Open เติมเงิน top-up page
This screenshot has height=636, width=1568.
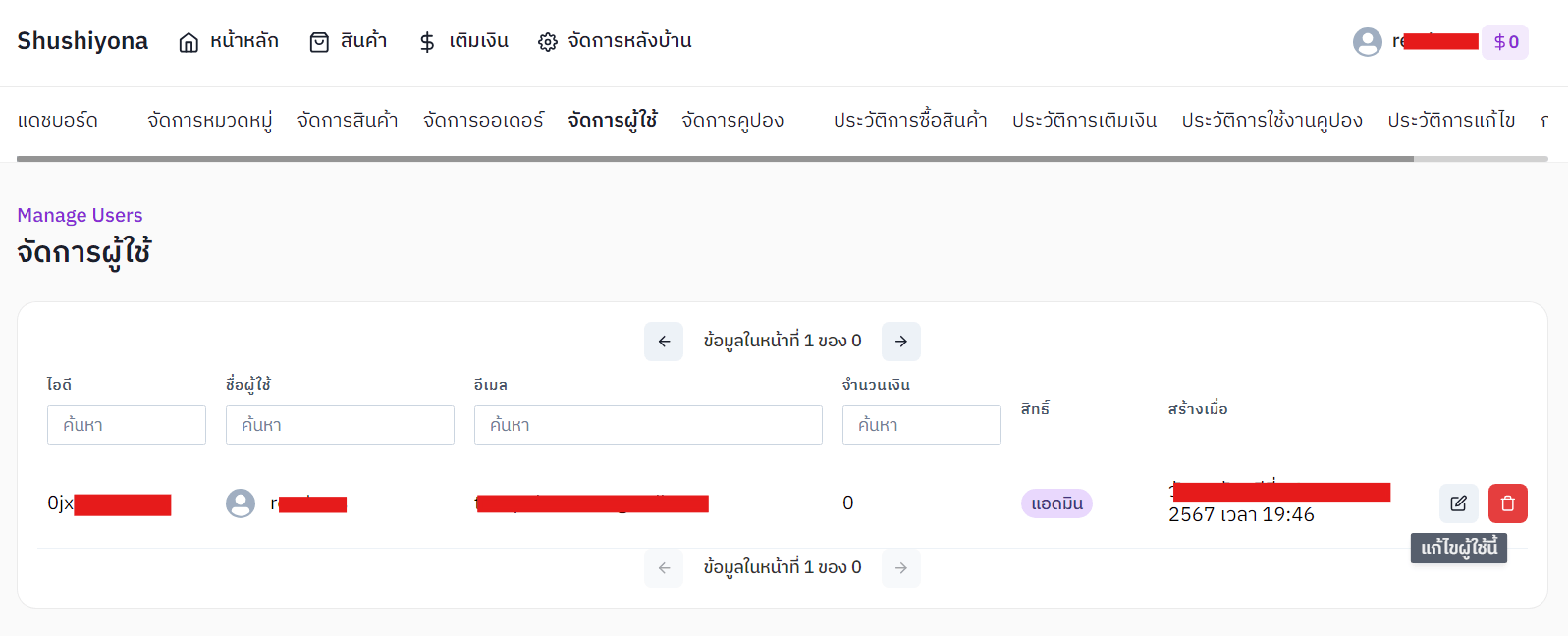pyautogui.click(x=463, y=41)
